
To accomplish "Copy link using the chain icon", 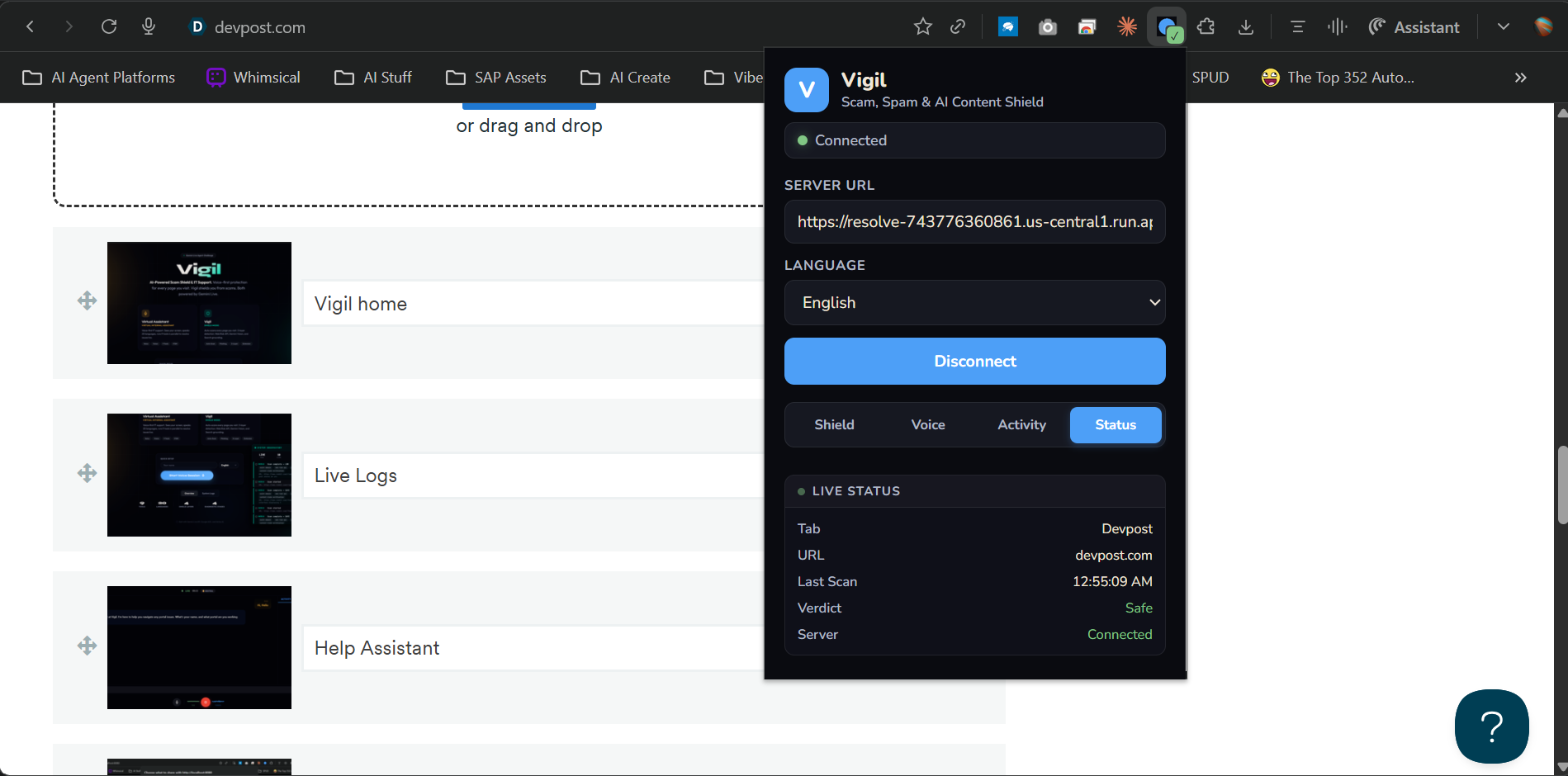I will point(958,27).
